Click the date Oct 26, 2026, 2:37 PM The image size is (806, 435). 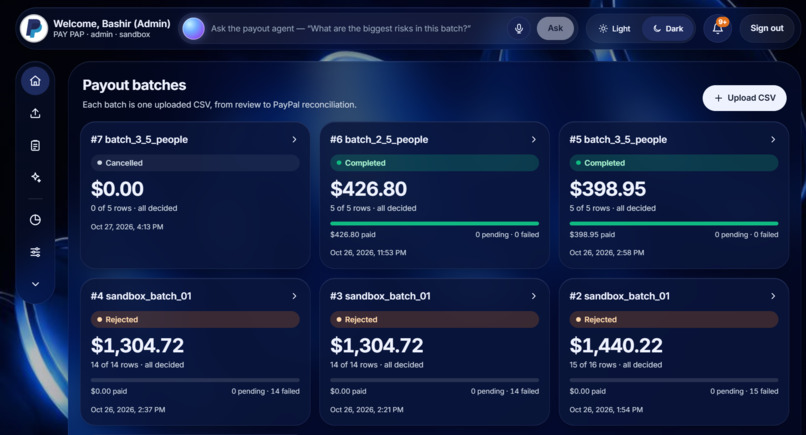click(128, 410)
